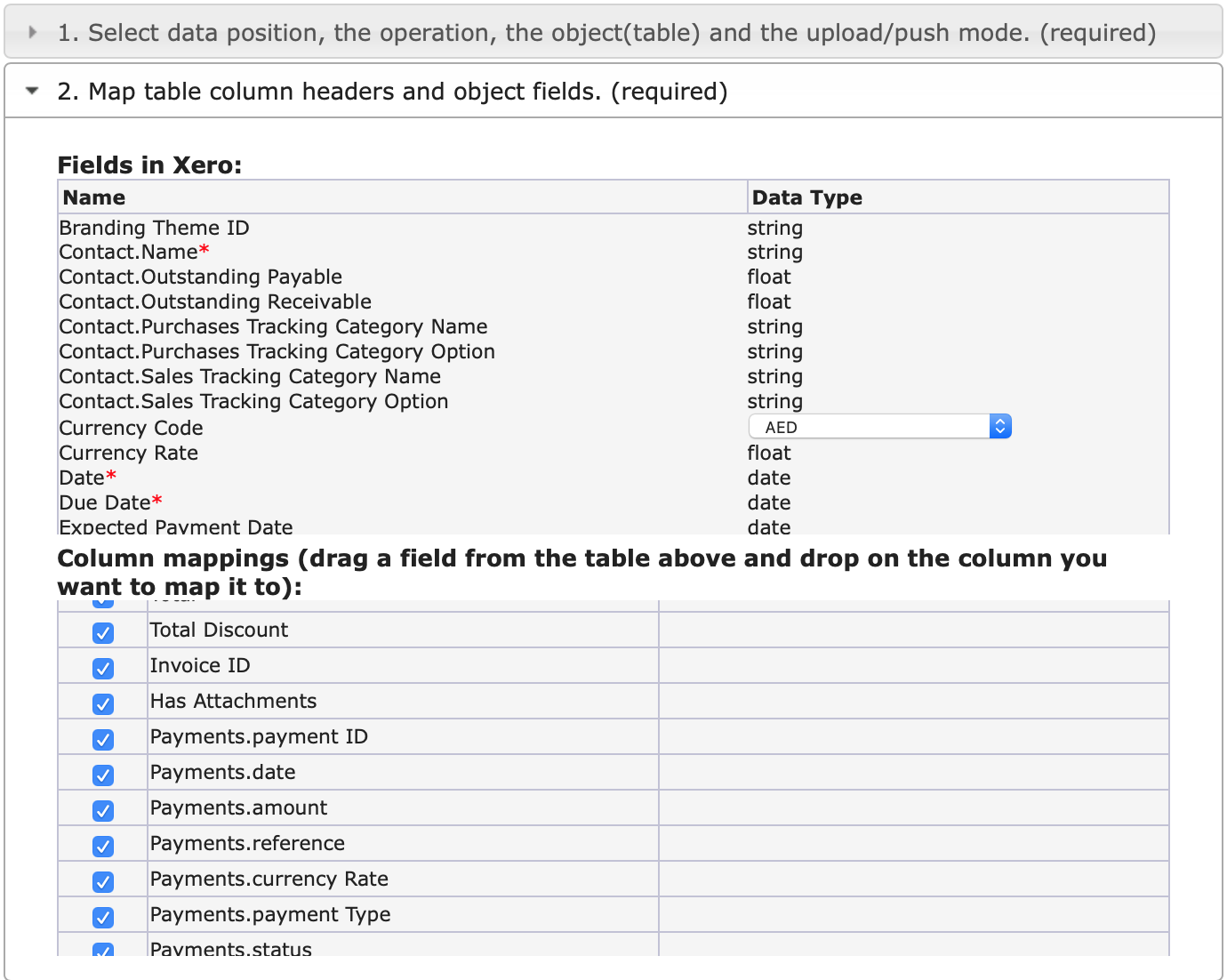
Task: Select the Date required field
Action: coord(87,478)
